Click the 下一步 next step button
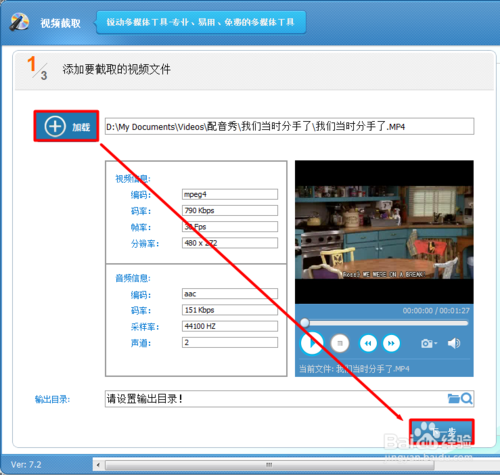 pos(442,432)
